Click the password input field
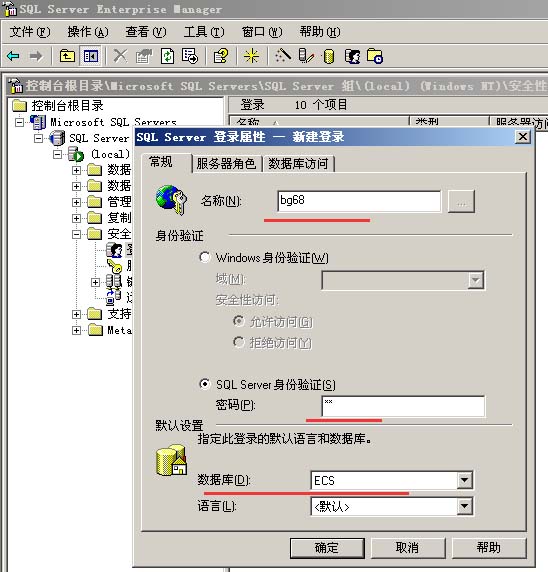Viewport: 548px width, 572px height. pyautogui.click(x=403, y=406)
